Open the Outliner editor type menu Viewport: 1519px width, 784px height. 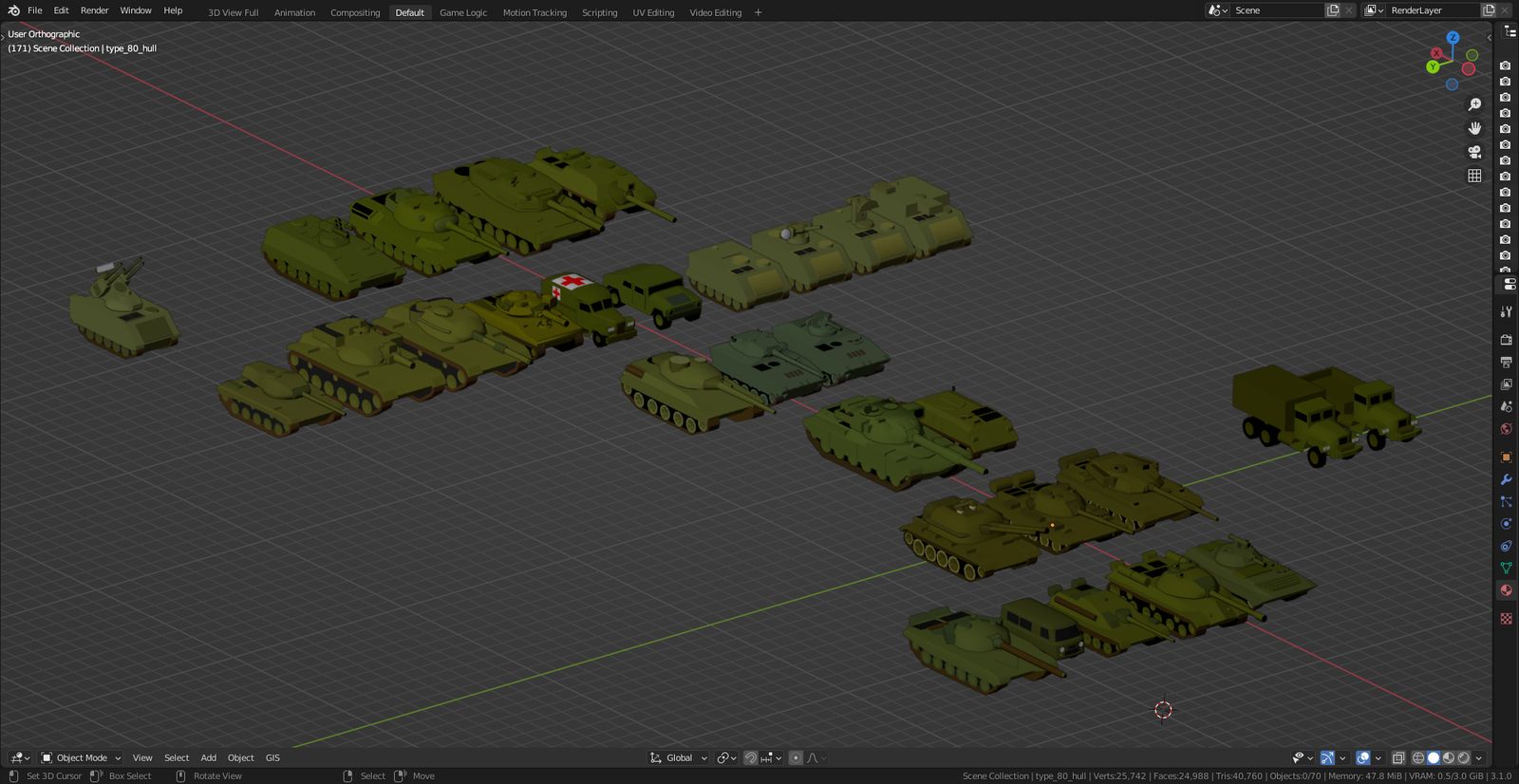click(x=1510, y=31)
